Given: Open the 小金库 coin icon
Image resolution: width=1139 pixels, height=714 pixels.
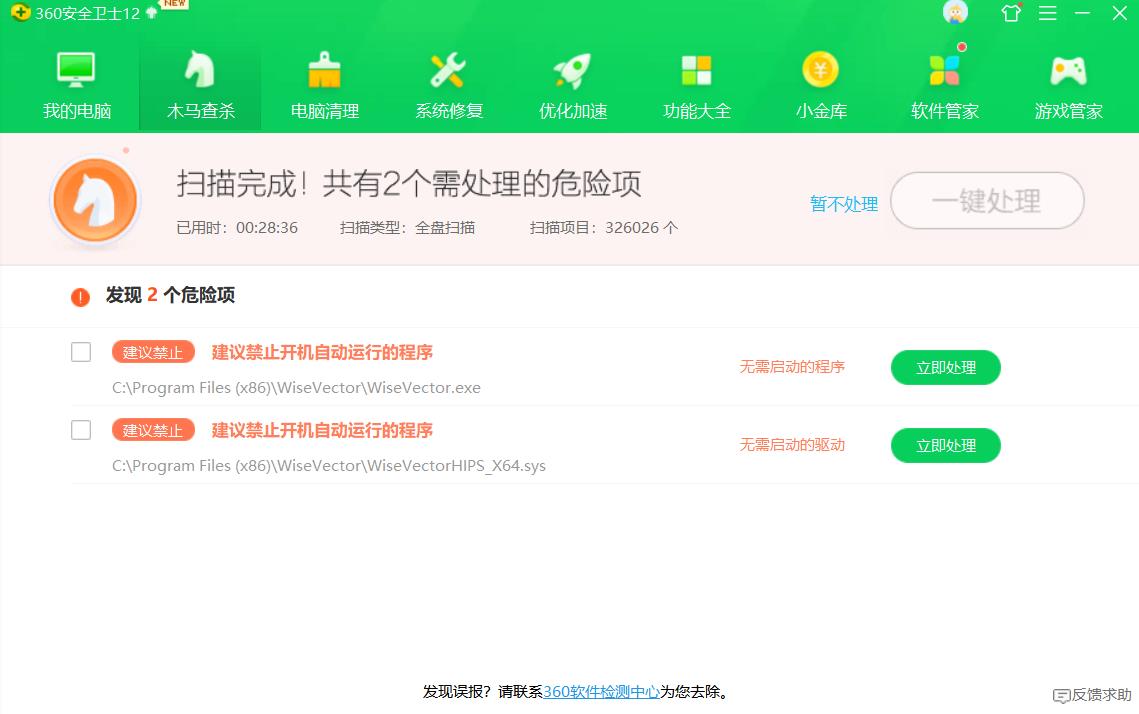Looking at the screenshot, I should tap(820, 70).
